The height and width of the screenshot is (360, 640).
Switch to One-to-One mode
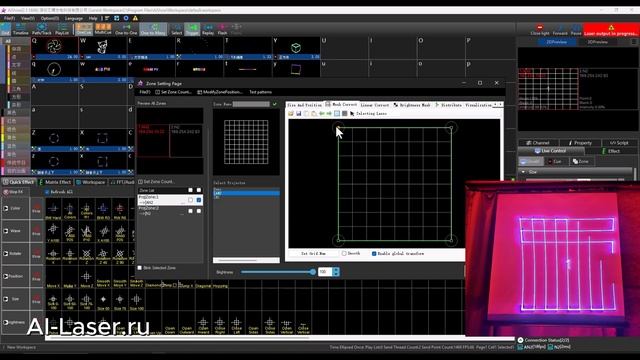click(126, 29)
